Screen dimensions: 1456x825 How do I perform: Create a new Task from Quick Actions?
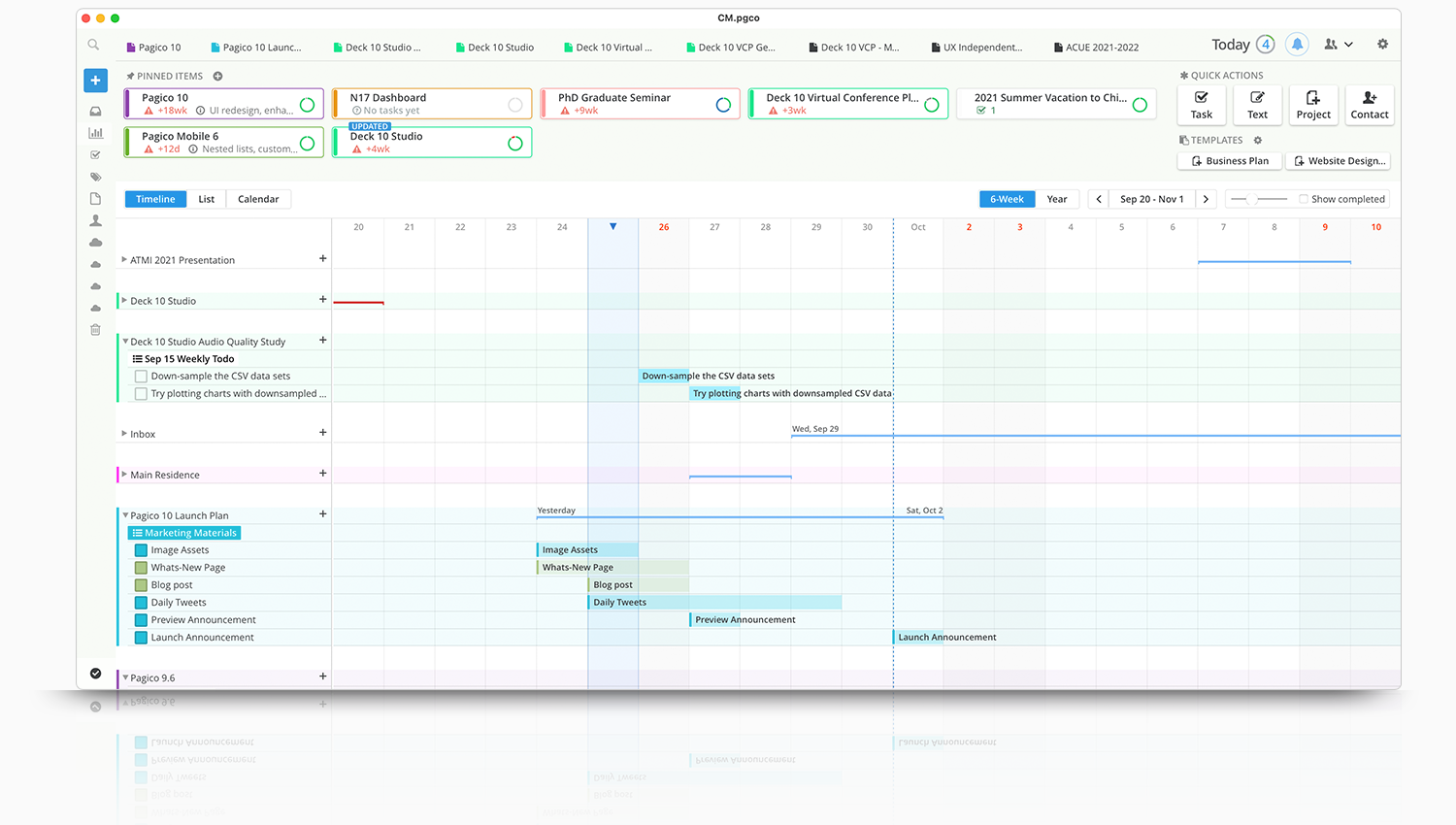1202,105
